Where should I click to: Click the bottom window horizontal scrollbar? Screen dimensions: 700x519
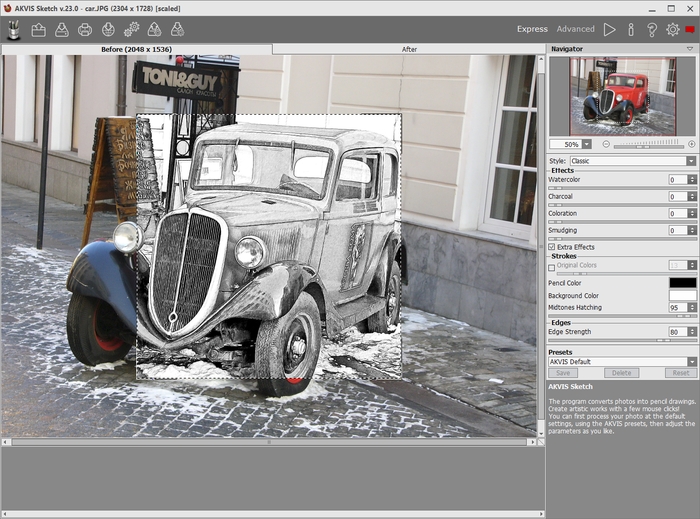click(x=272, y=514)
